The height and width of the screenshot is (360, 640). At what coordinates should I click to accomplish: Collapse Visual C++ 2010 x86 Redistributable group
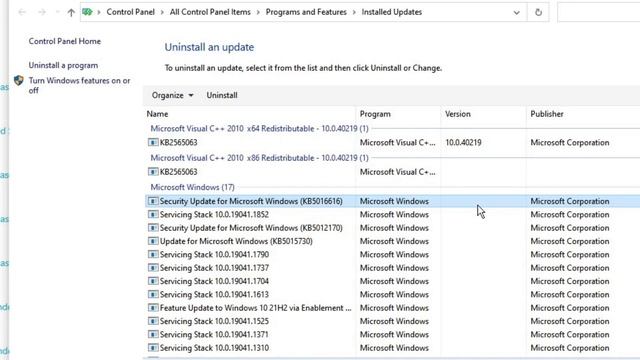click(x=259, y=158)
